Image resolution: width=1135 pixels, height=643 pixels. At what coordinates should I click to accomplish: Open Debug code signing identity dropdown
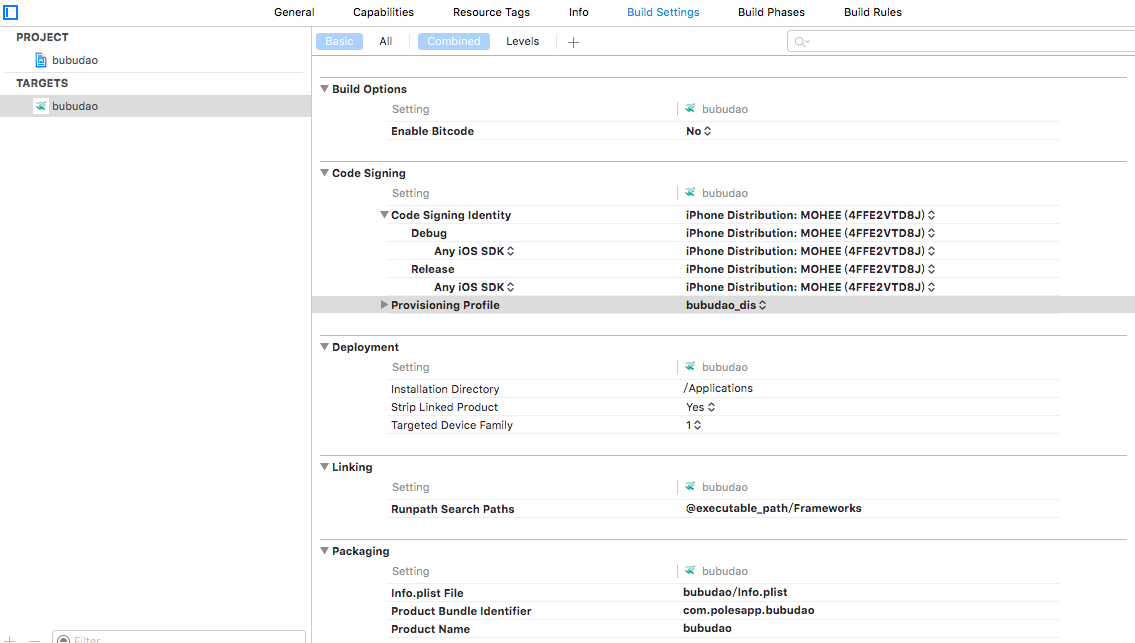point(811,233)
